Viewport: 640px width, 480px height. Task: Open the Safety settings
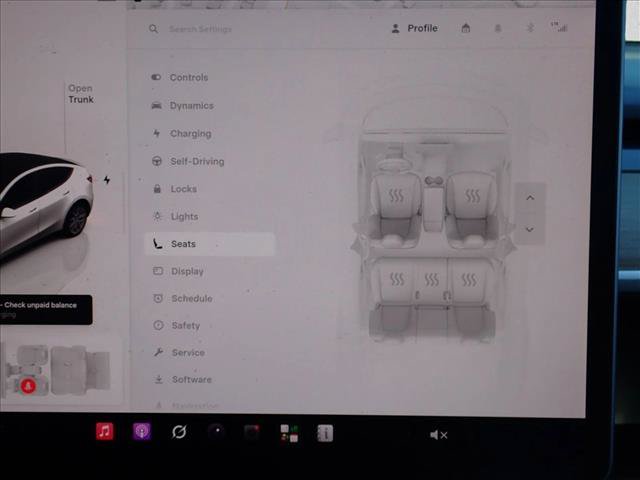(x=177, y=325)
